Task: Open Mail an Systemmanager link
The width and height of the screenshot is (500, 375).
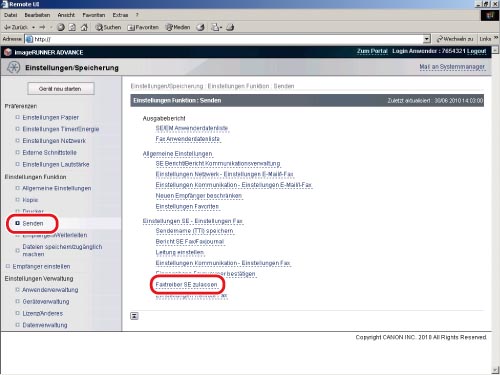Action: click(x=452, y=67)
